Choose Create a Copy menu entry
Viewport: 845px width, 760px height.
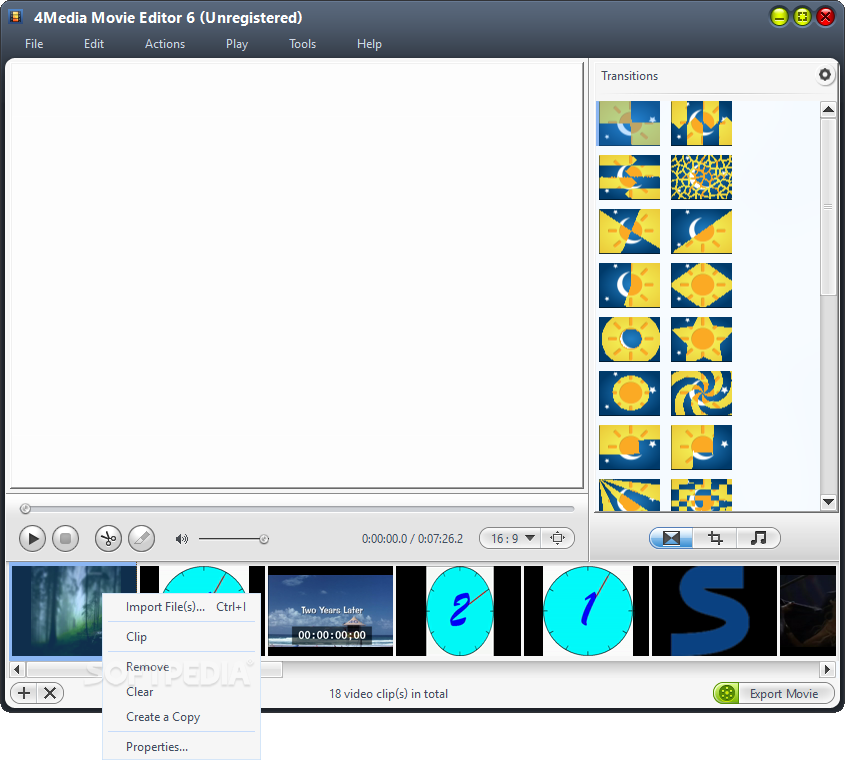coord(182,717)
